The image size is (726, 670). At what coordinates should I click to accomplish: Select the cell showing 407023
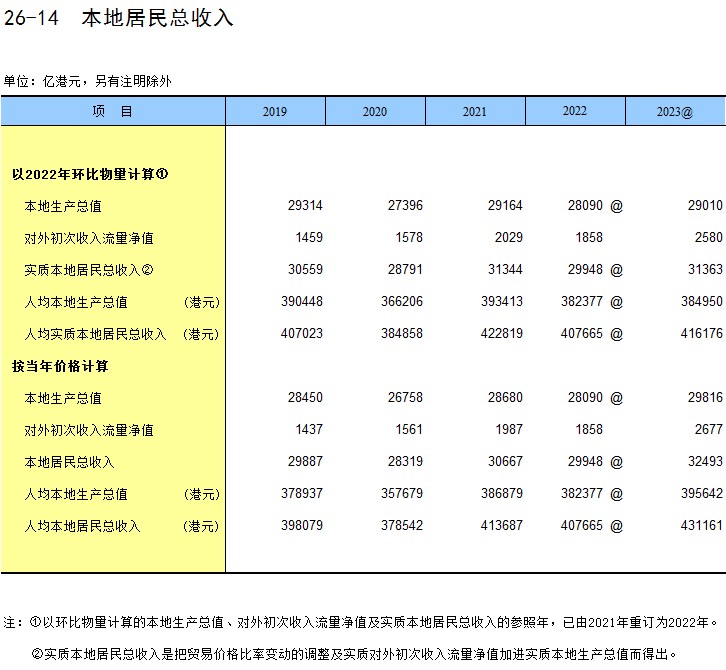(302, 334)
